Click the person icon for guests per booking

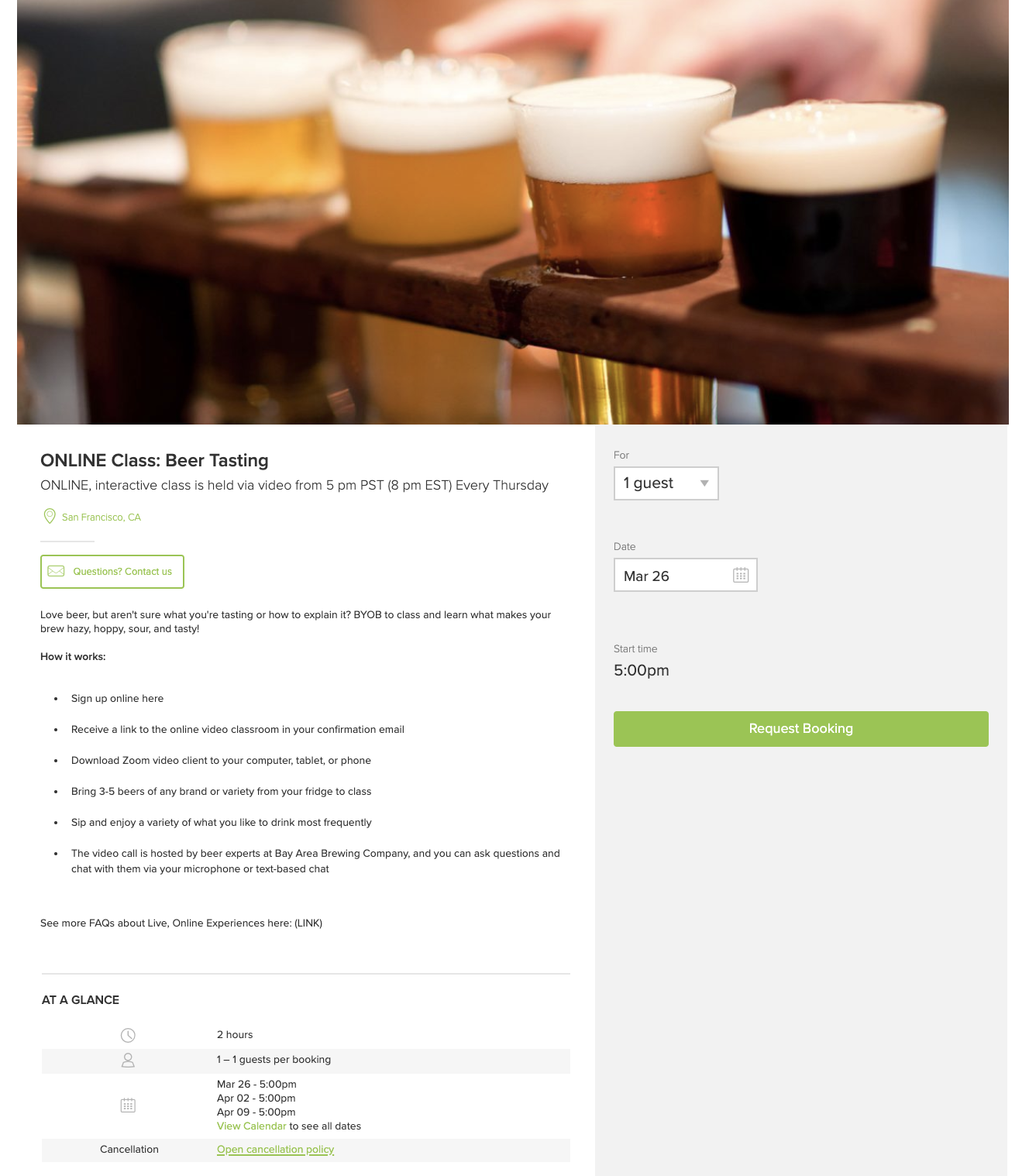tap(128, 1060)
